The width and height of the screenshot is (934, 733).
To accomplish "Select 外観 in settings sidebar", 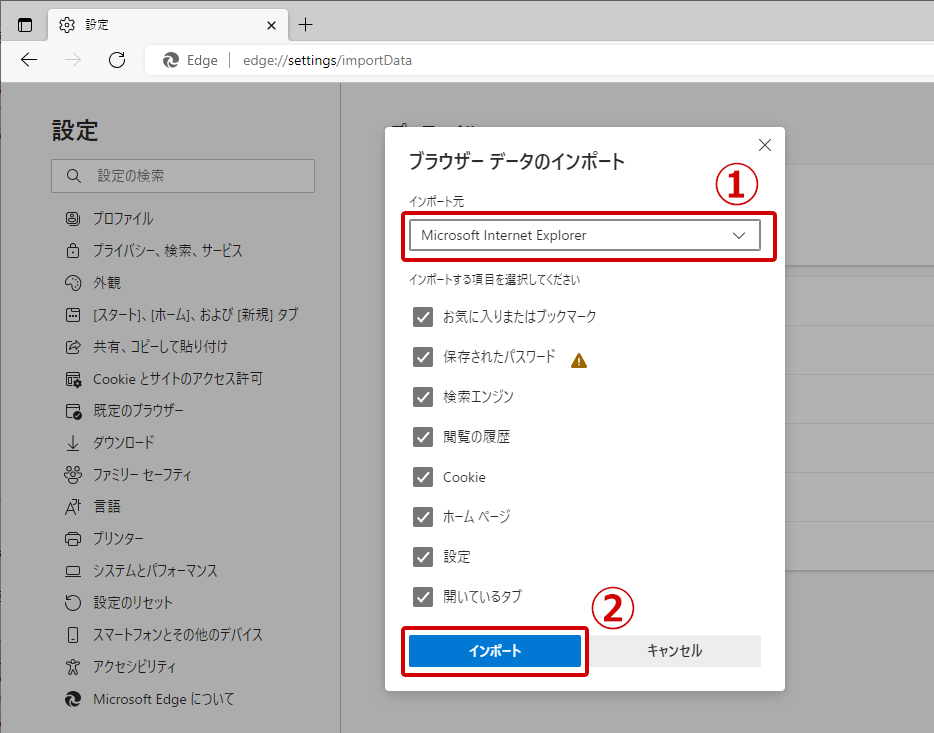I will coord(107,282).
